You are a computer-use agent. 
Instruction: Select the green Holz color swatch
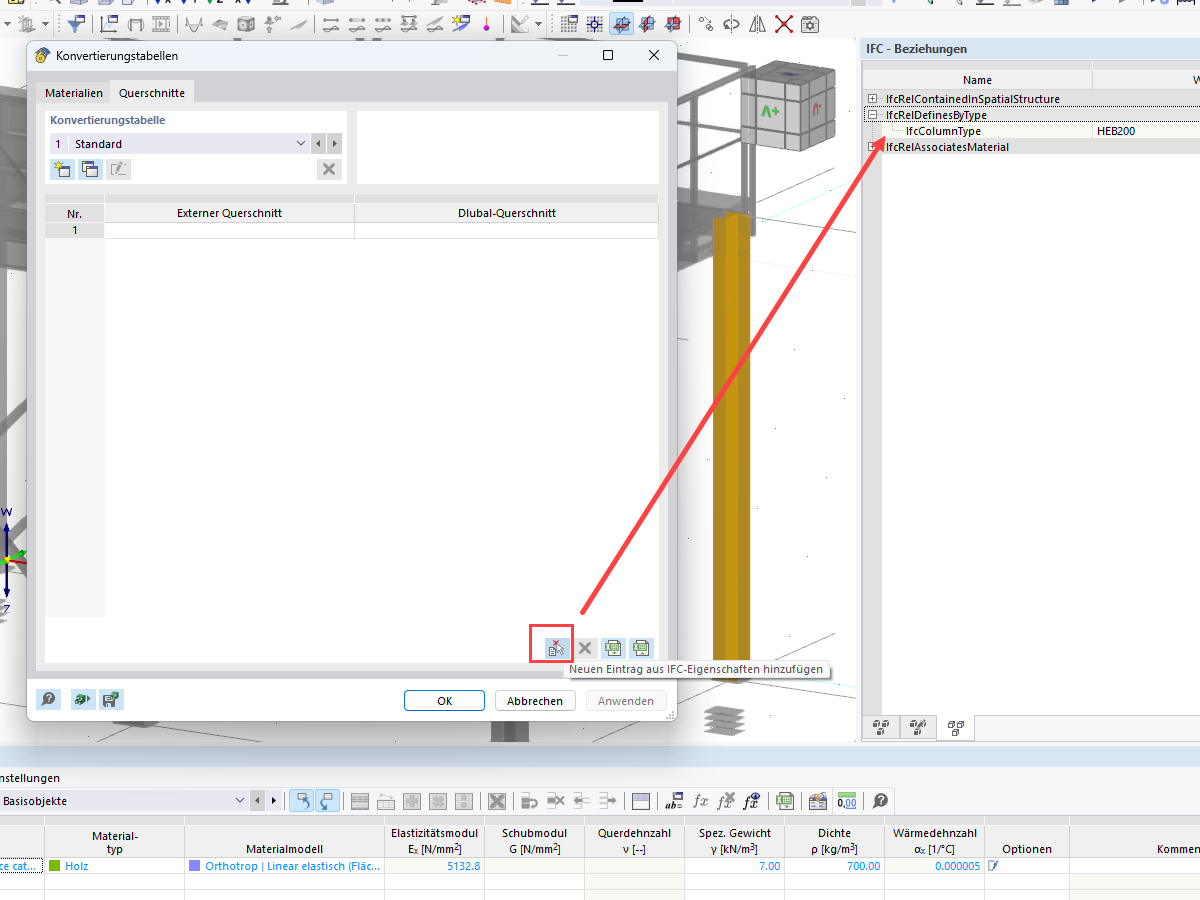[55, 866]
